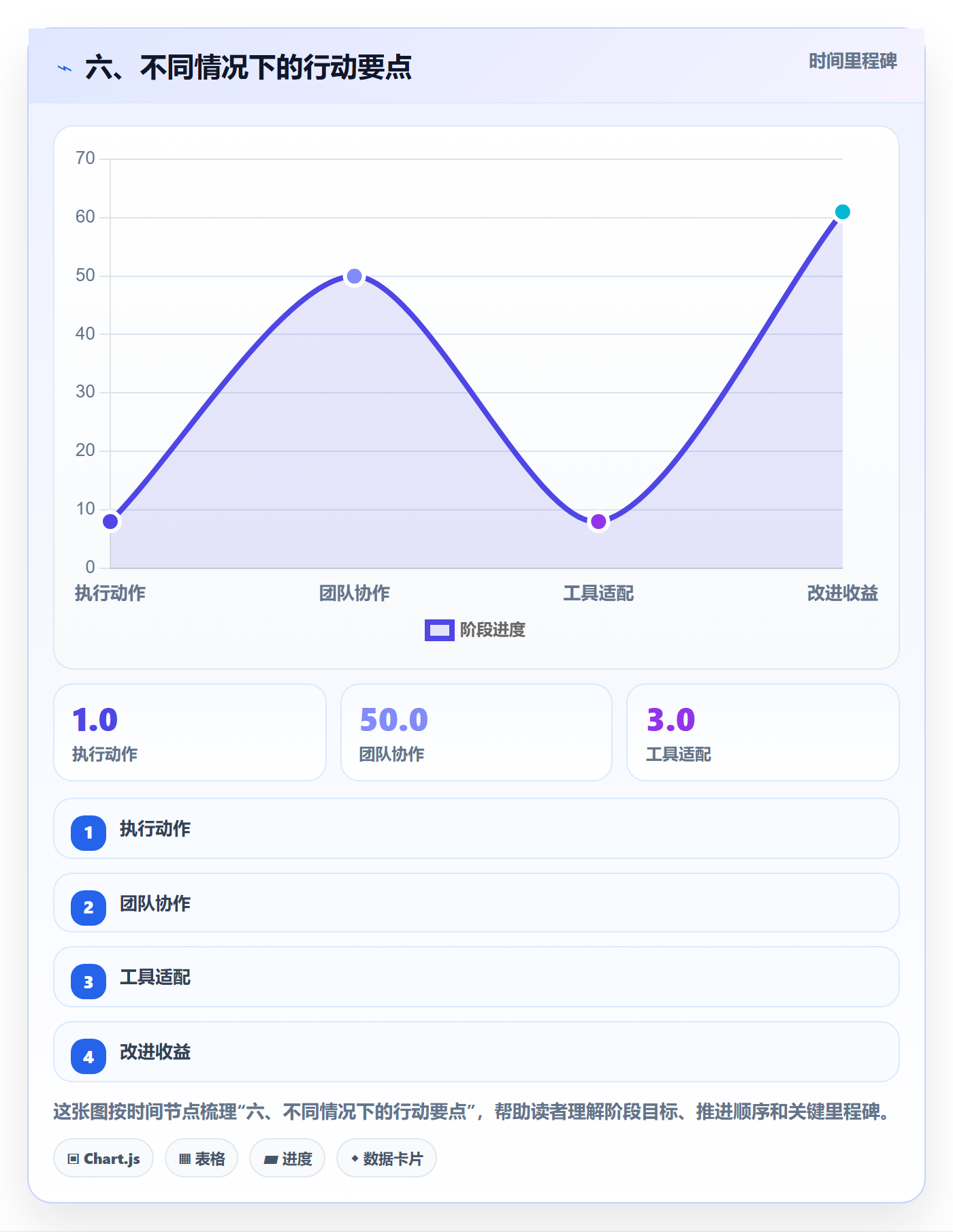Open the 工具适配 list row text
This screenshot has width=953, height=1232.
[x=155, y=977]
